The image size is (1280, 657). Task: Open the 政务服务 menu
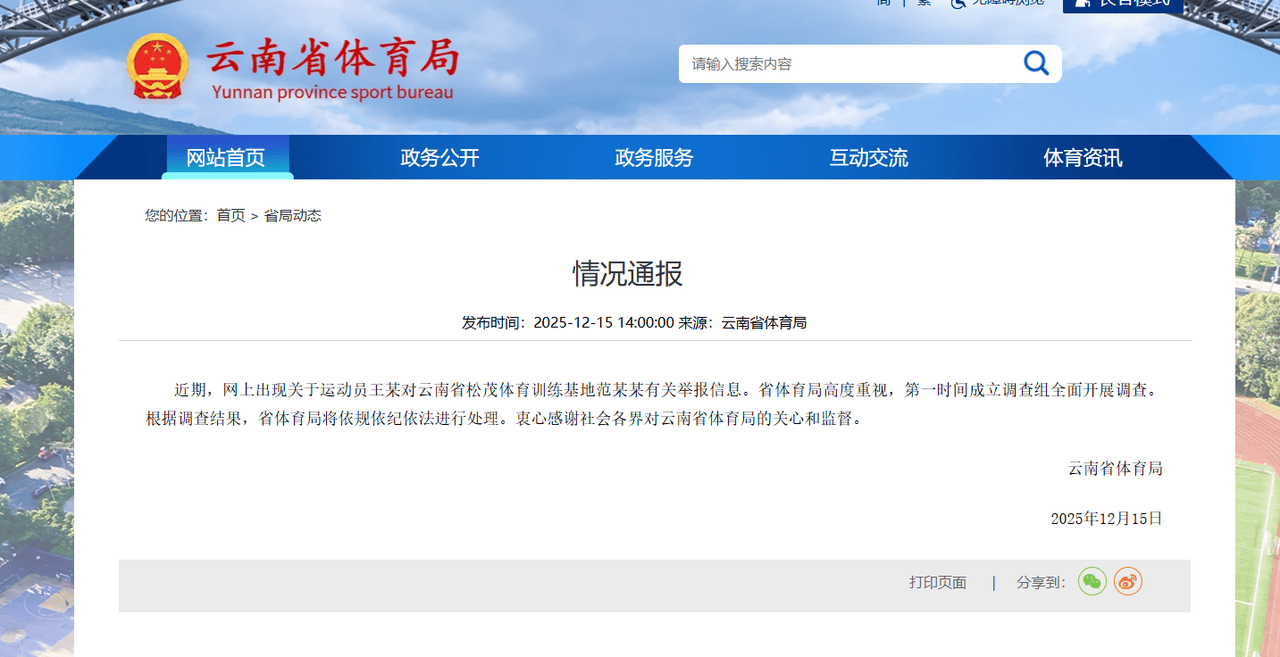[x=653, y=157]
